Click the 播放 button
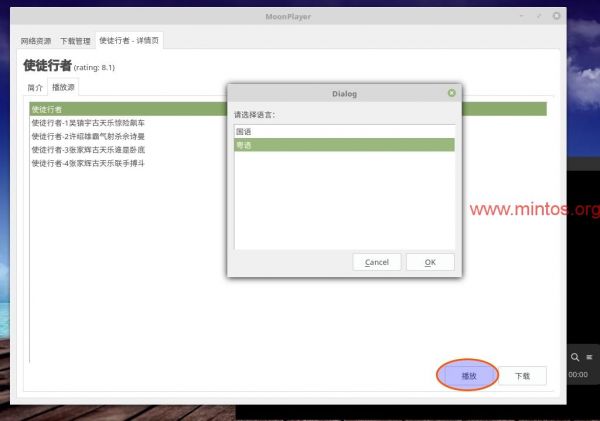The image size is (600, 421). pos(468,376)
